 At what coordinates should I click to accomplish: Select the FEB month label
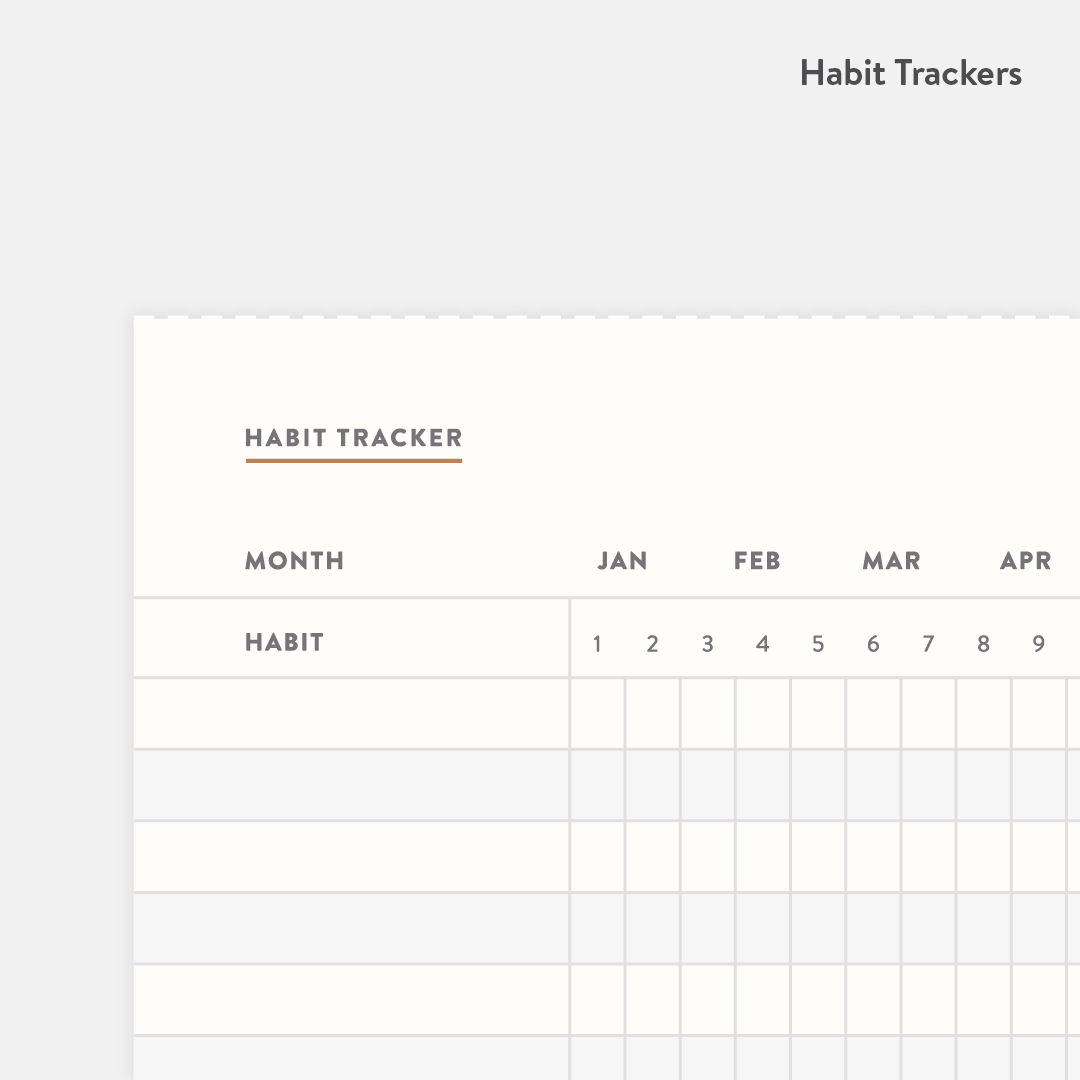click(x=757, y=561)
